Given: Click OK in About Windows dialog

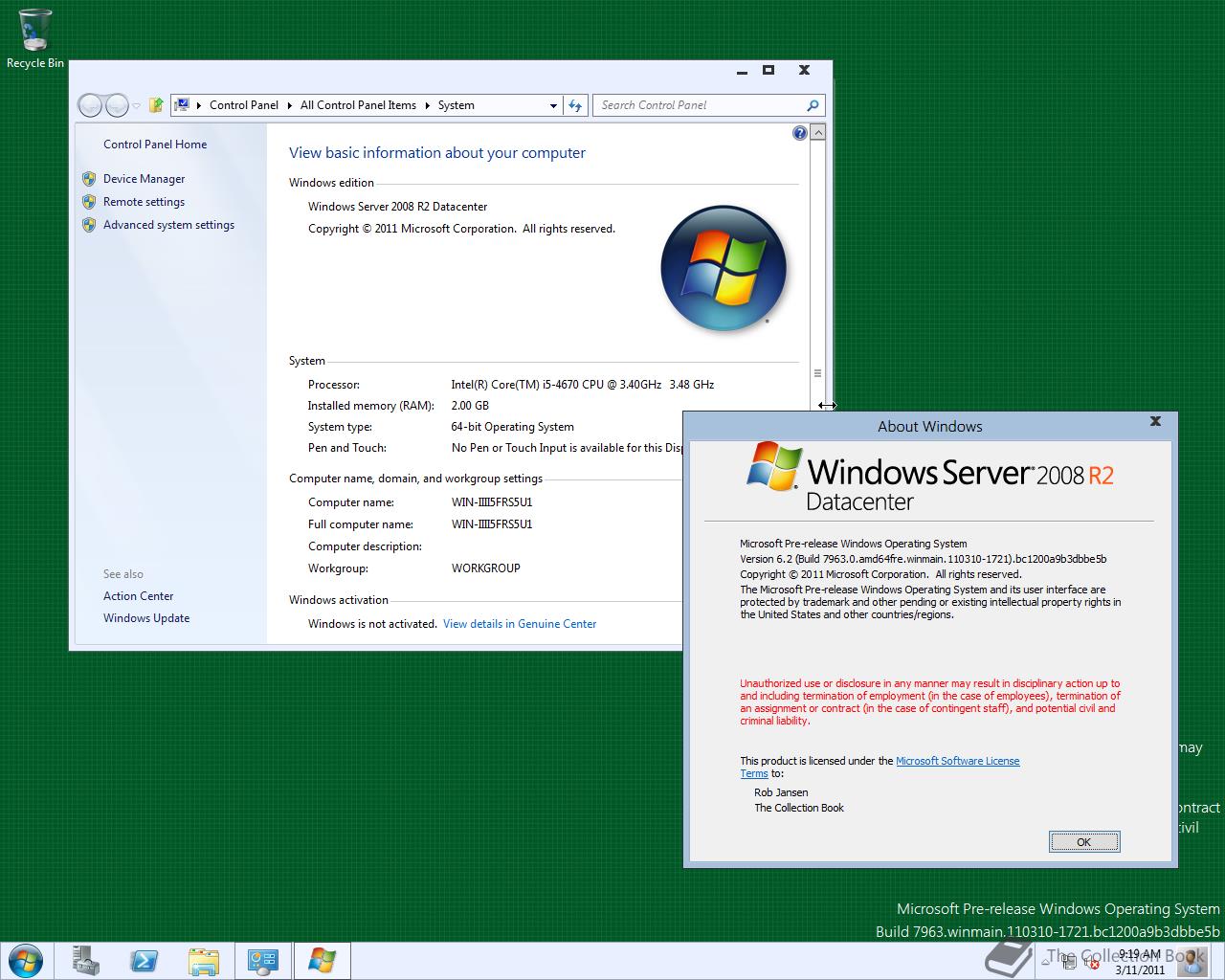Looking at the screenshot, I should 1084,842.
